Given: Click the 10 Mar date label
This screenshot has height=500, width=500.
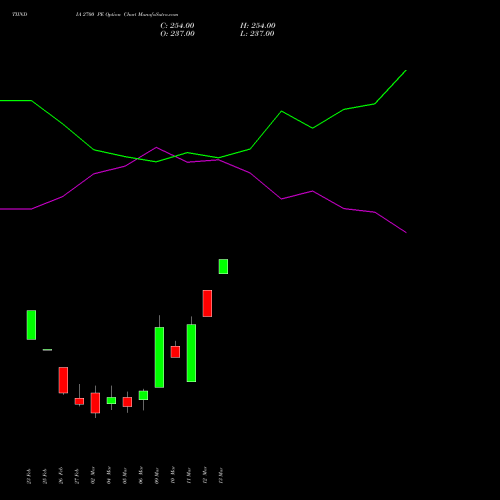Looking at the screenshot, I should click(x=173, y=475).
